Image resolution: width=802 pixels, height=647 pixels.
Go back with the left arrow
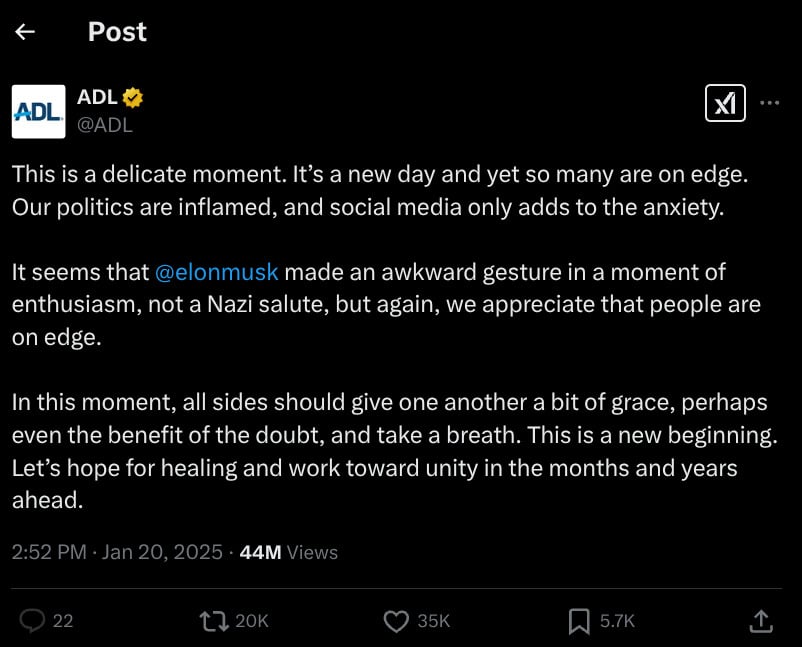25,32
